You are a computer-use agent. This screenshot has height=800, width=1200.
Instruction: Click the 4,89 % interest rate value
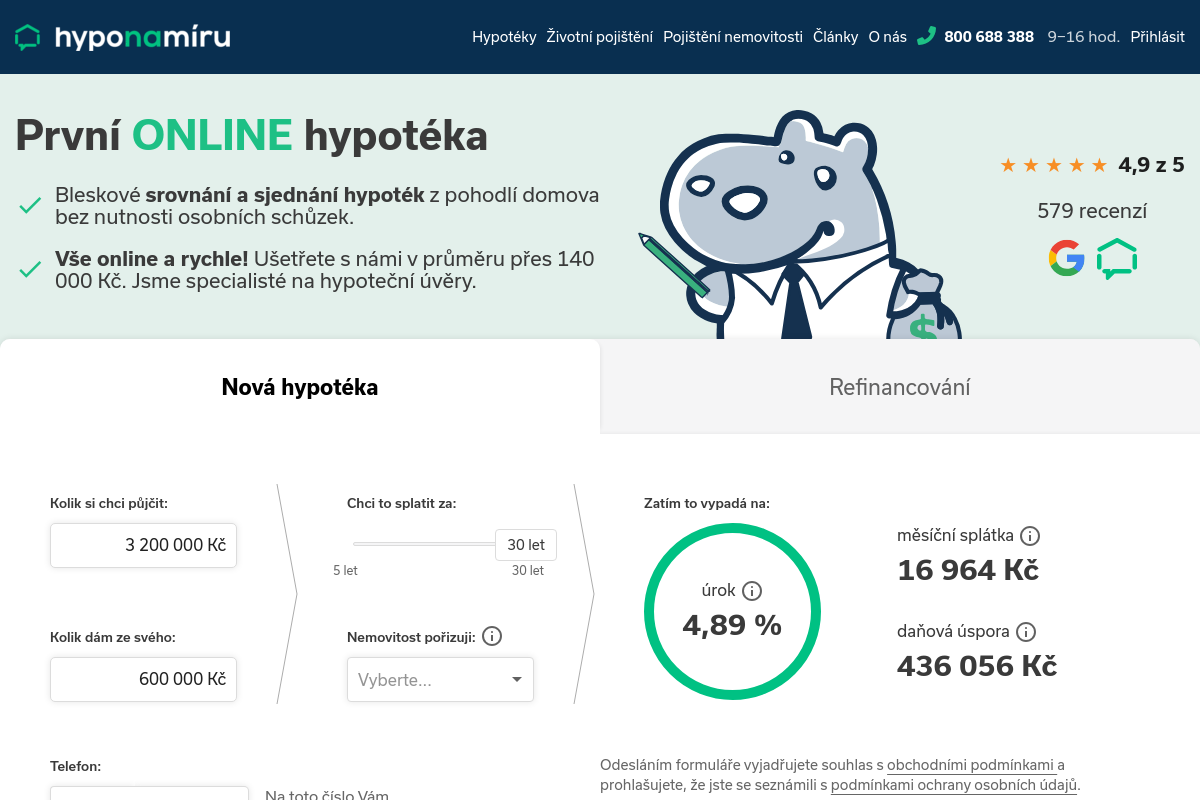(732, 625)
